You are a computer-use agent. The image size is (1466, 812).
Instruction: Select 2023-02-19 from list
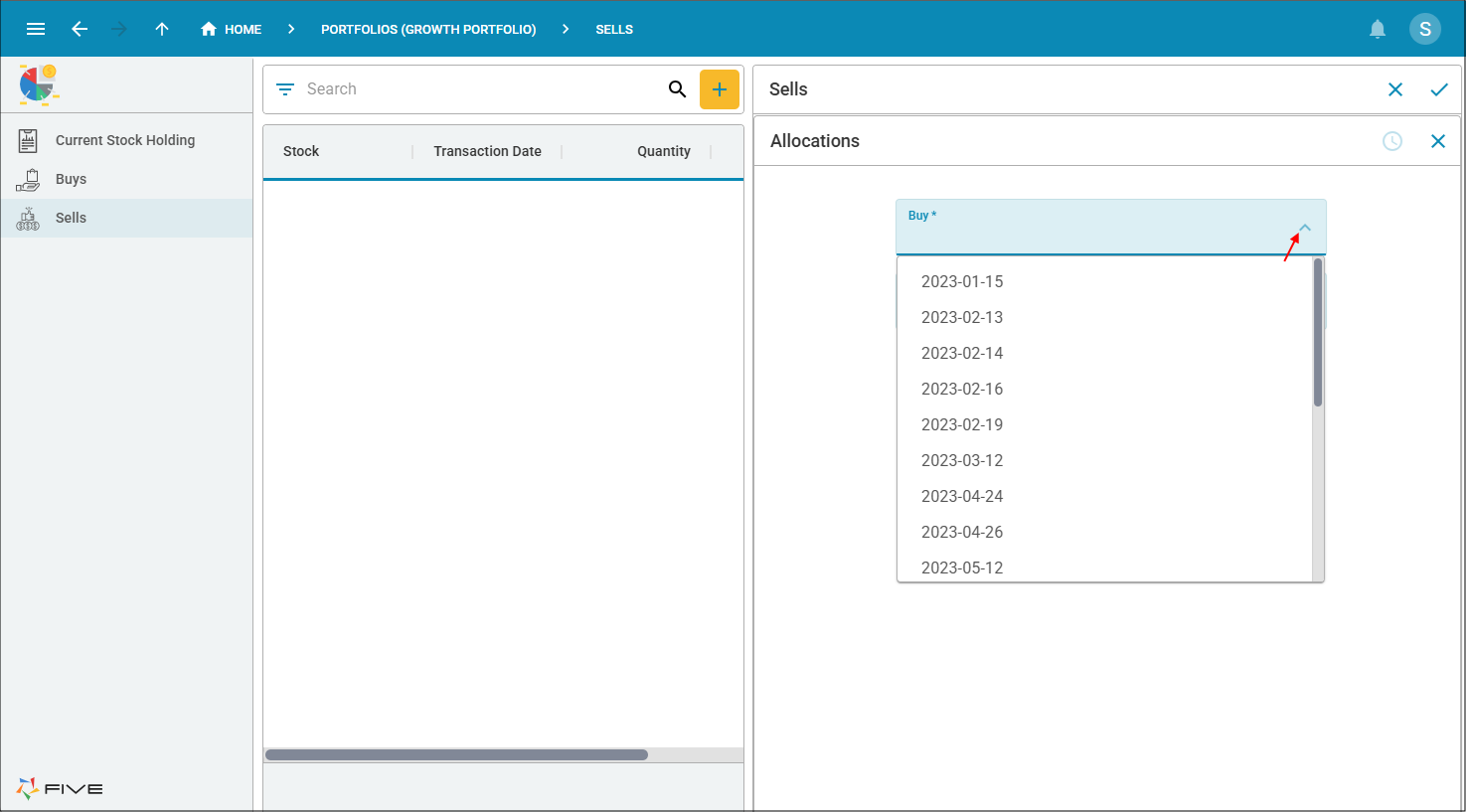click(x=1104, y=424)
